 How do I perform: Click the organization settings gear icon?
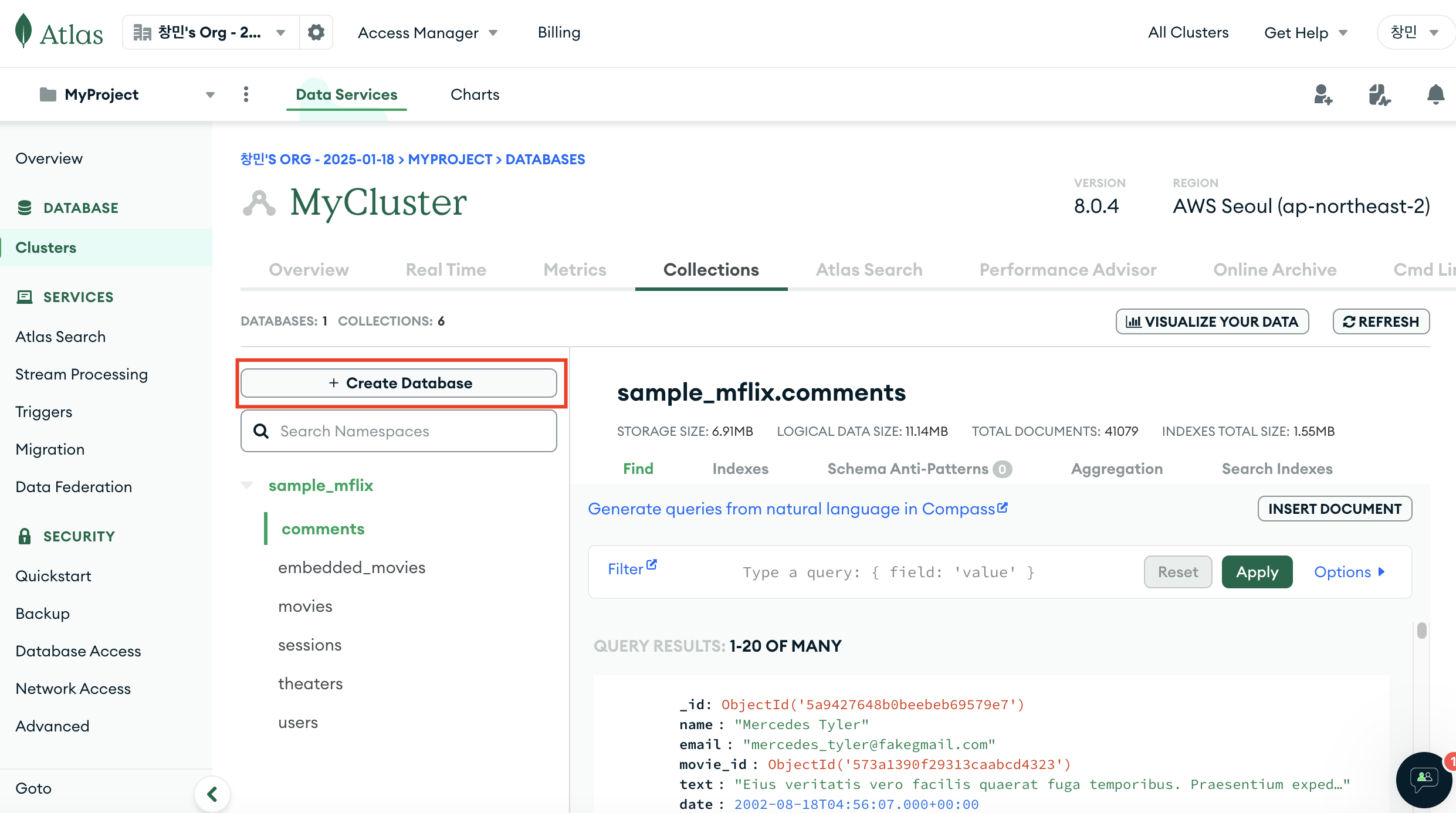pyautogui.click(x=316, y=32)
